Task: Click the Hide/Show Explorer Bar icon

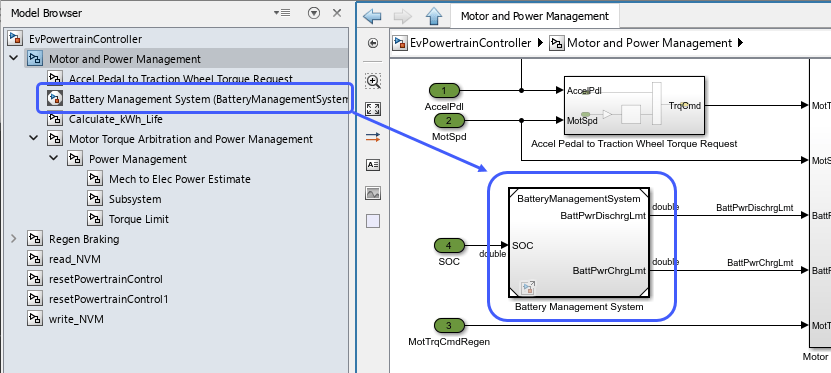Action: (373, 43)
